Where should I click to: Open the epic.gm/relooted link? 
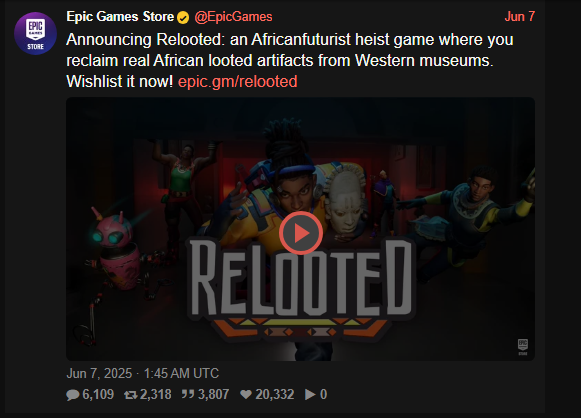point(238,82)
